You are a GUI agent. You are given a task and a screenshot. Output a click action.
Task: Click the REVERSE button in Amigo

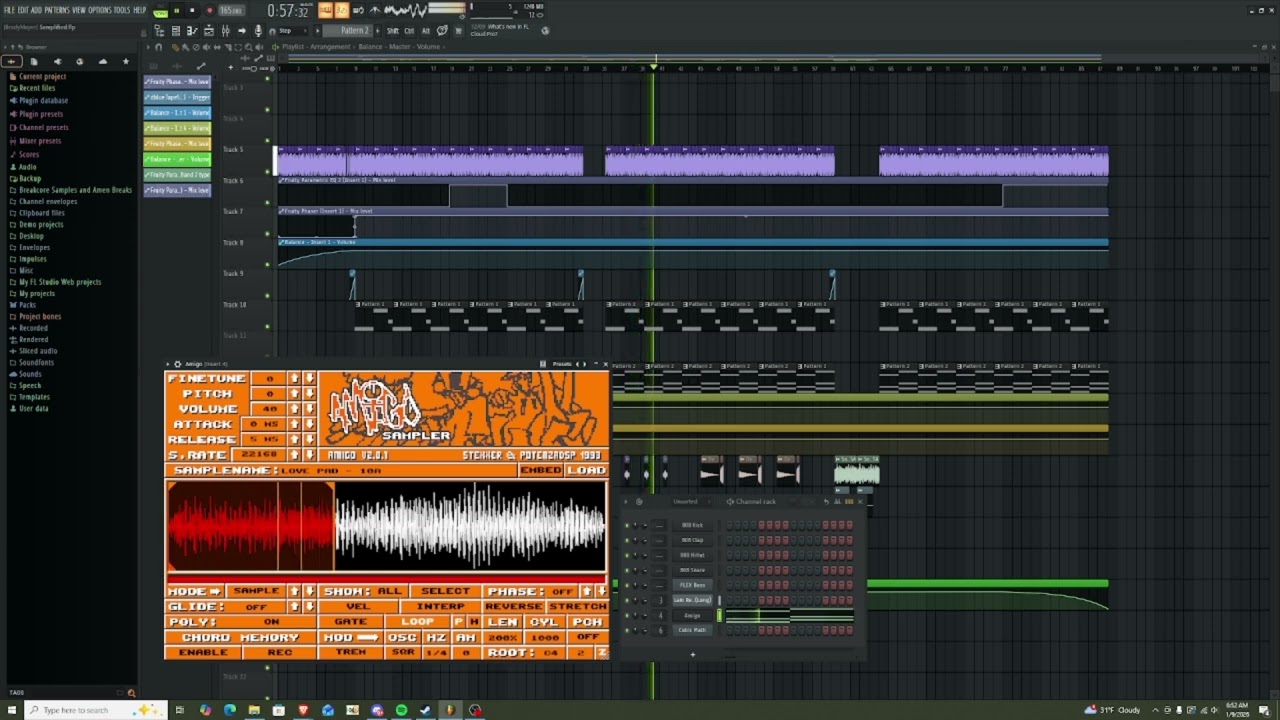[513, 607]
